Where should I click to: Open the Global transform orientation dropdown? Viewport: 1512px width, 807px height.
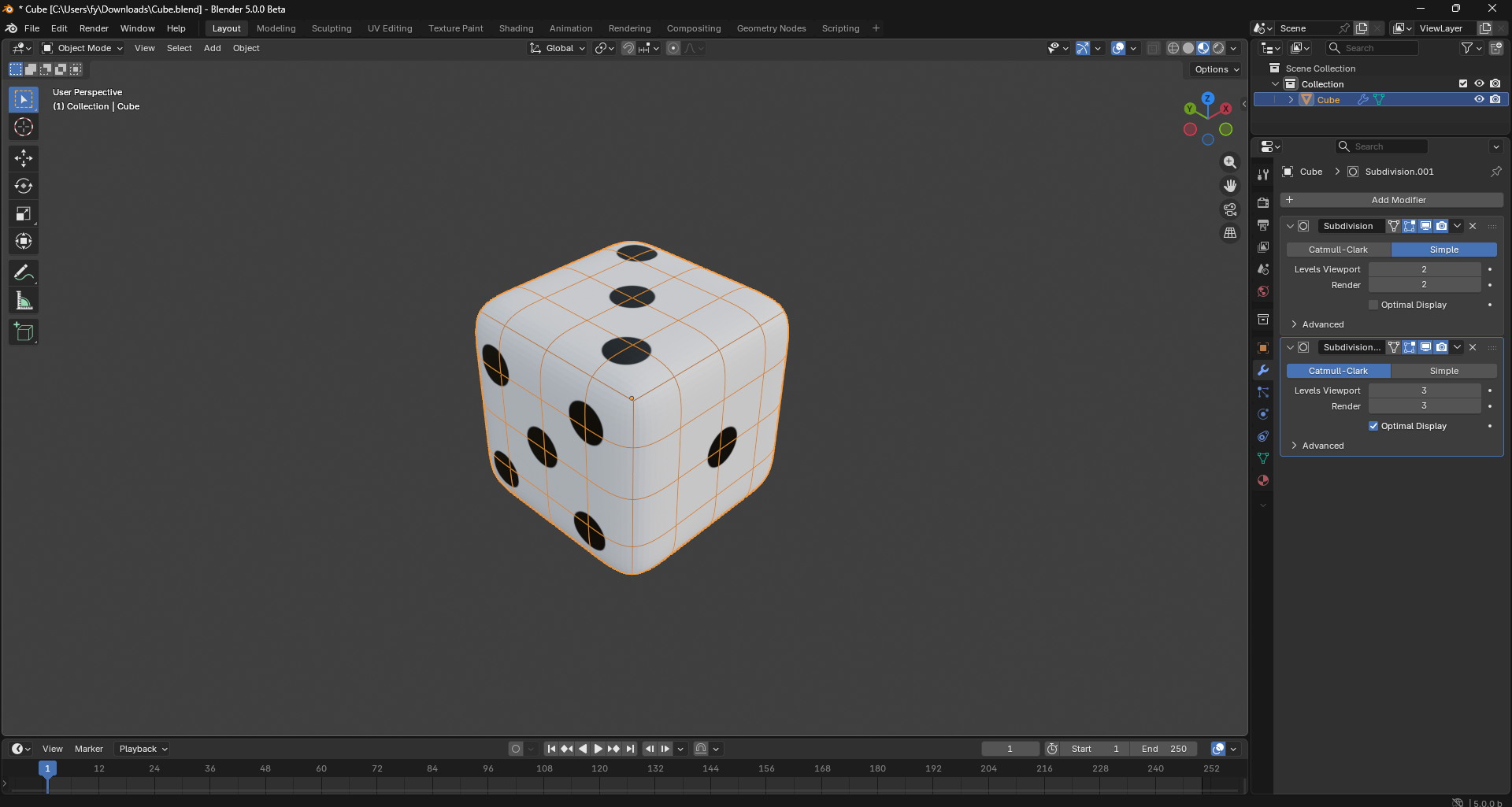coord(558,48)
